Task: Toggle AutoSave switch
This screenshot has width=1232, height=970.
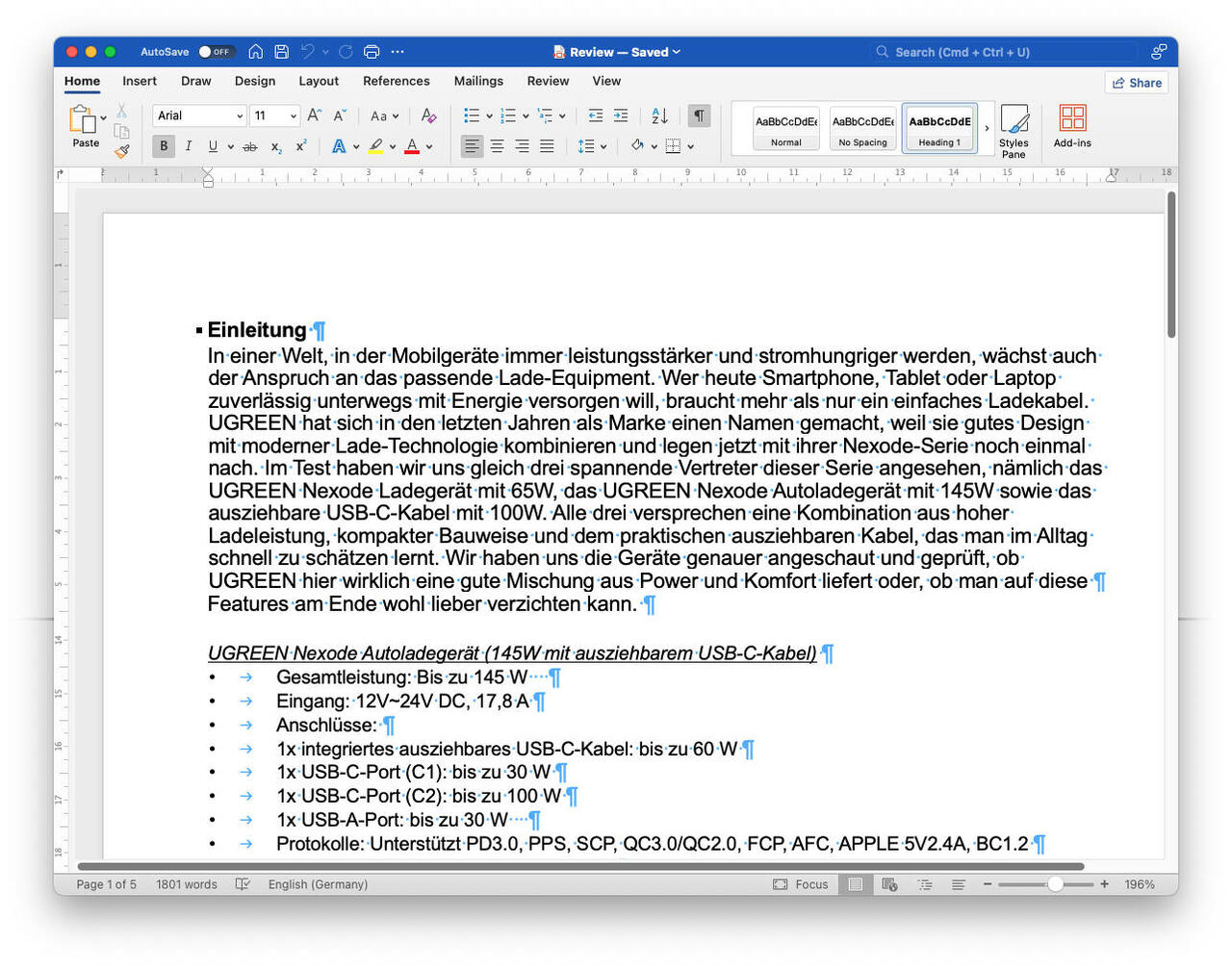Action: tap(216, 52)
